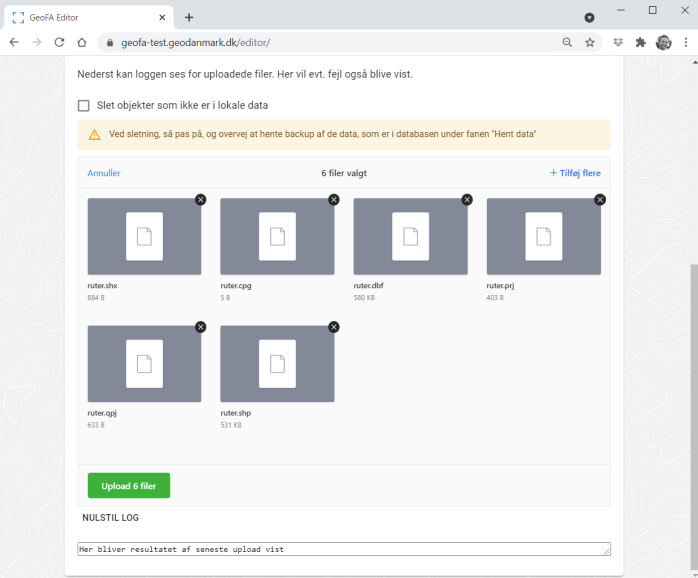Click NULSTIL LOG button

pos(110,518)
